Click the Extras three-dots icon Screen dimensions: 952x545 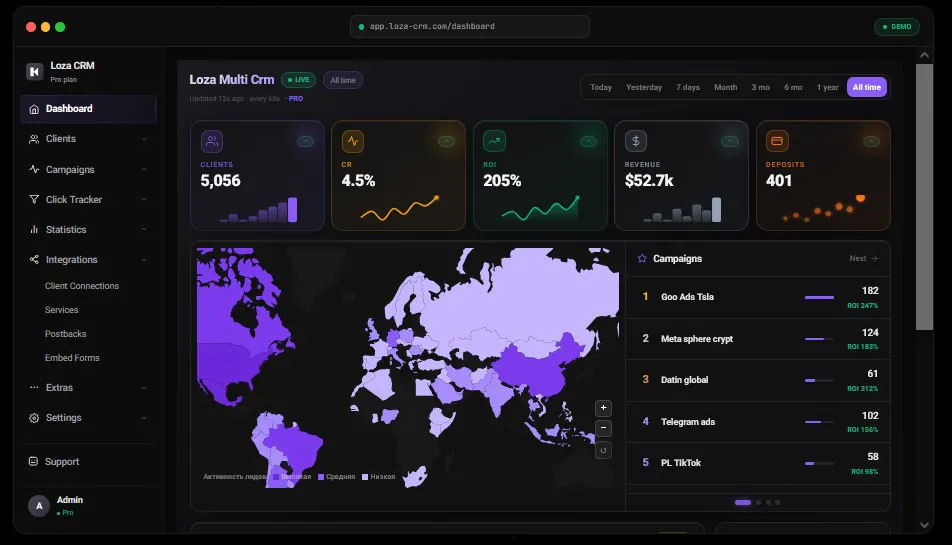pyautogui.click(x=34, y=387)
